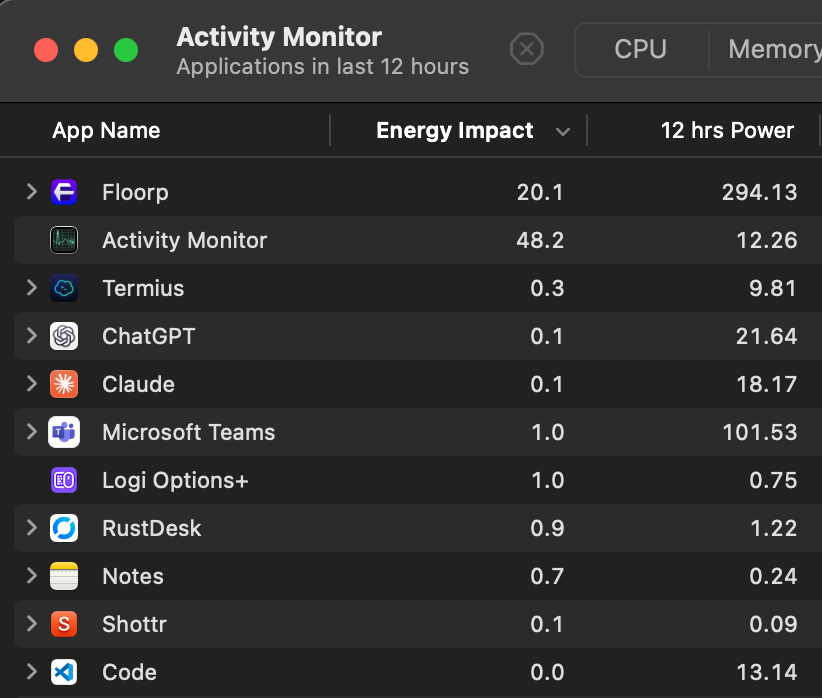Expand the Claude row
Viewport: 822px width, 698px height.
[x=31, y=384]
